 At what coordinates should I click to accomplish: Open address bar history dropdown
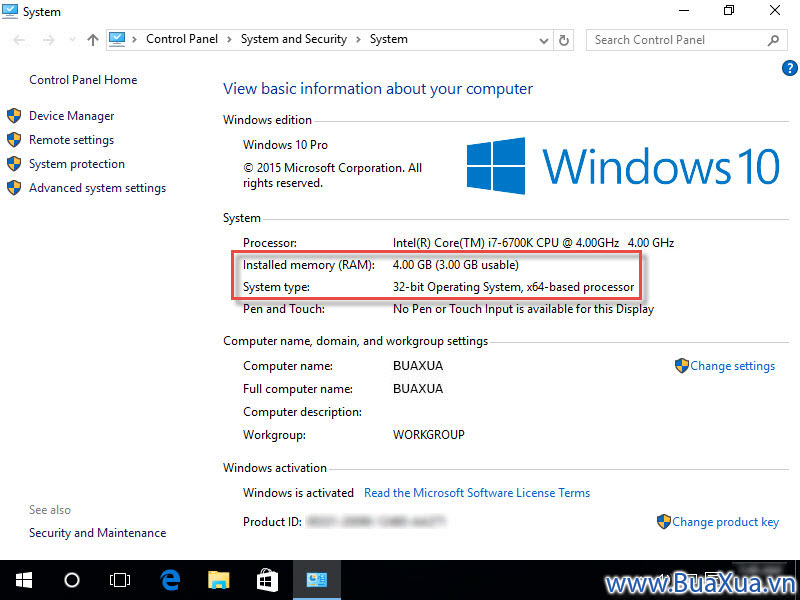(544, 40)
